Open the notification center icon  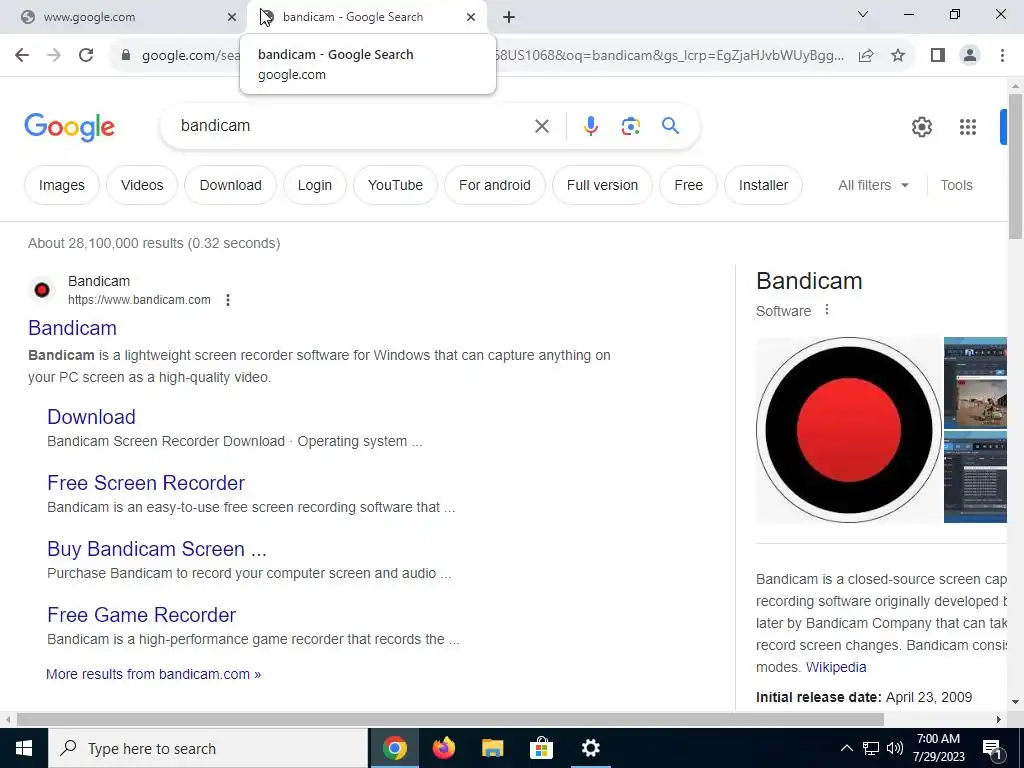tap(993, 748)
